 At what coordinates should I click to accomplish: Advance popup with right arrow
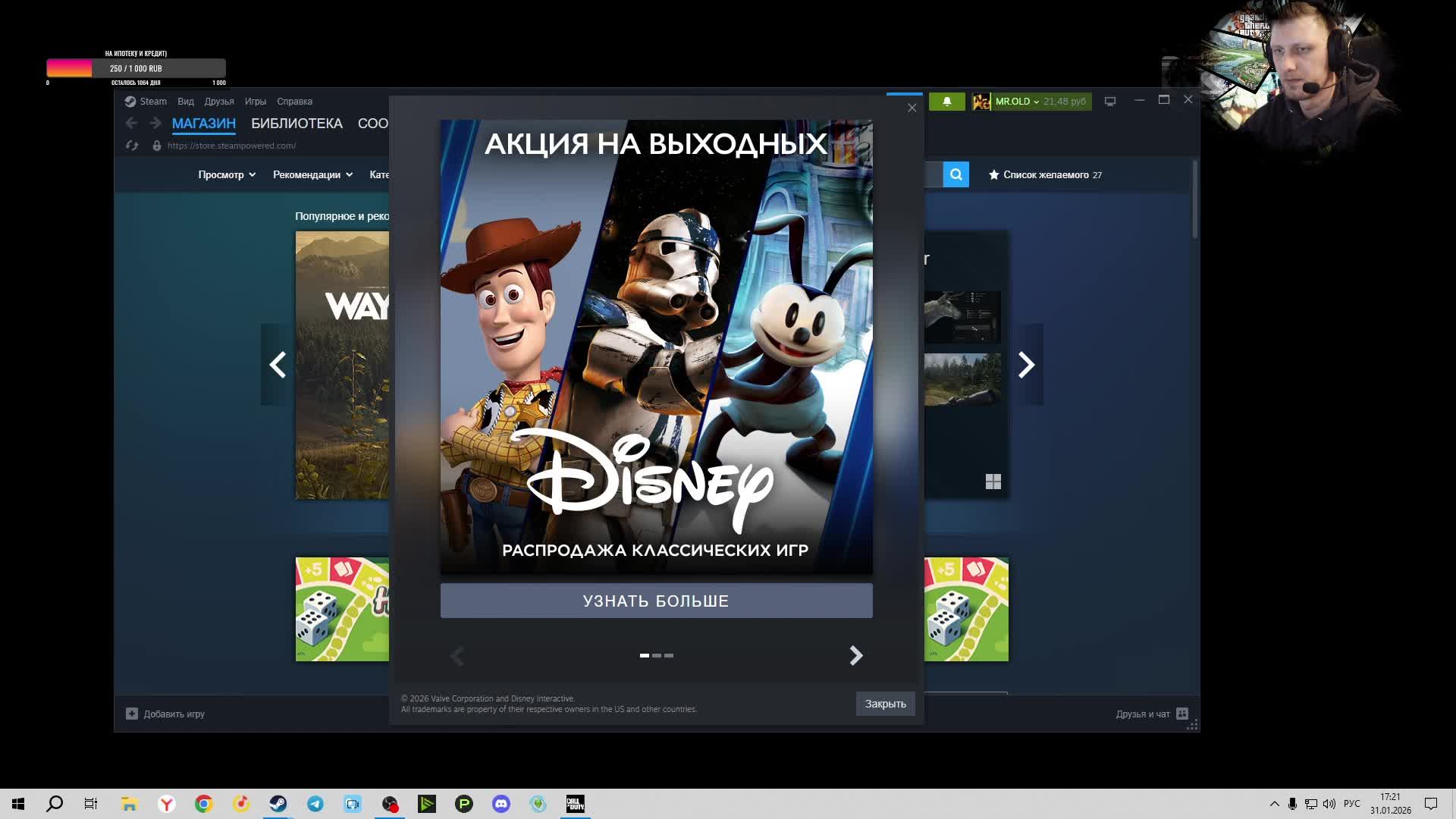tap(855, 655)
